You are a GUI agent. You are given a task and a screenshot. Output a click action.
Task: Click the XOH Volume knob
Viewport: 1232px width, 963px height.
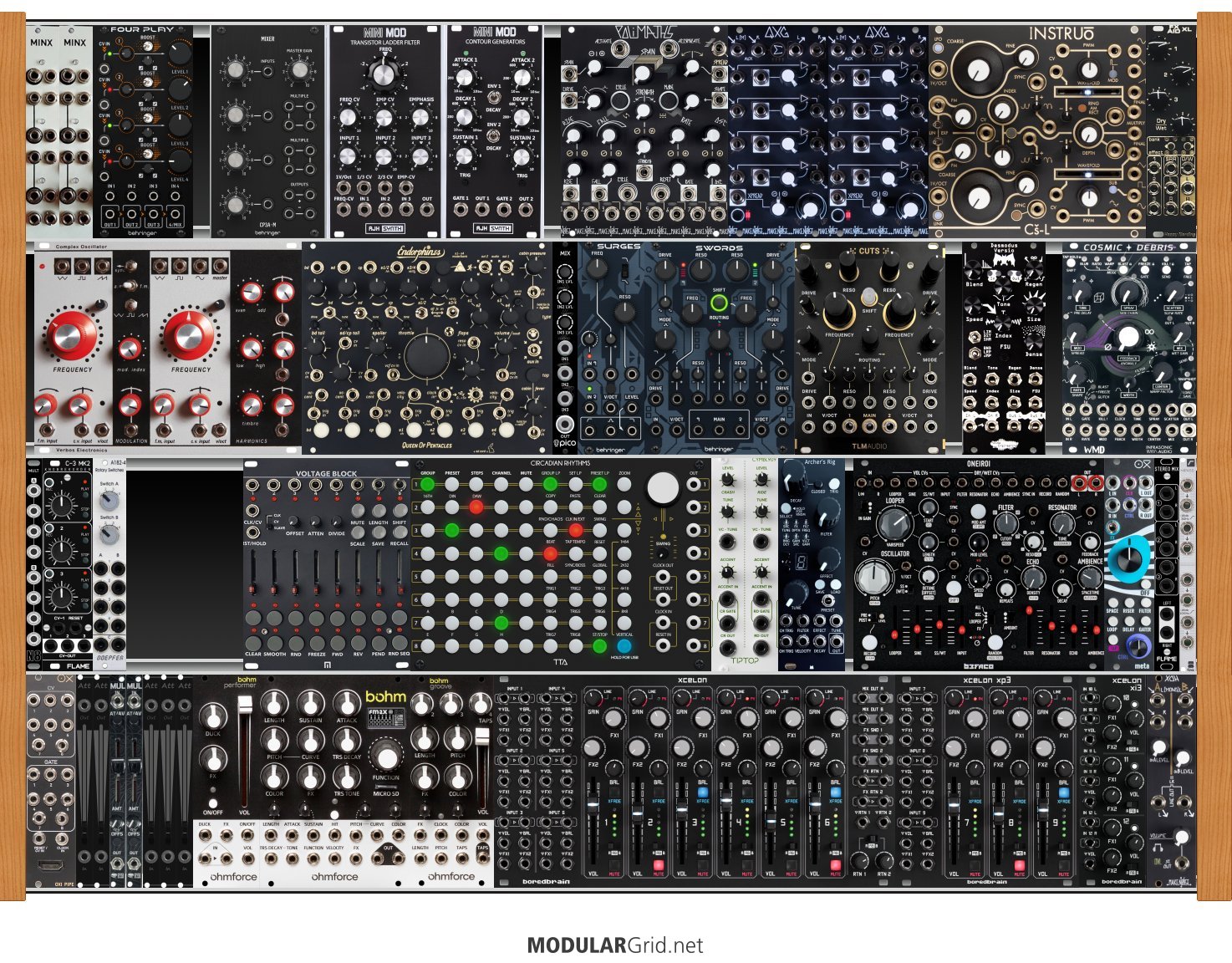[x=1180, y=836]
